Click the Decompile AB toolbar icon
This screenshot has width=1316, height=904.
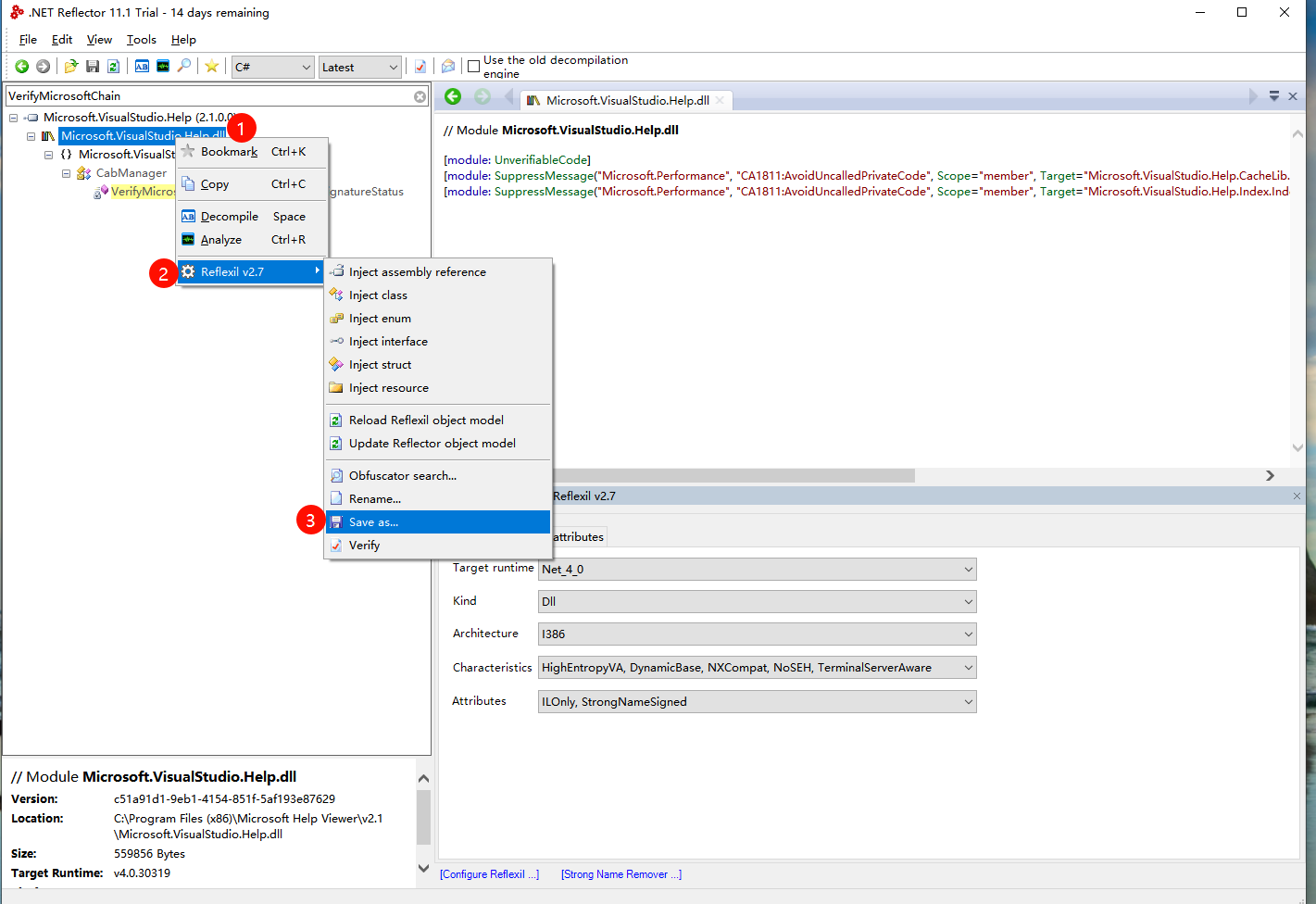142,67
